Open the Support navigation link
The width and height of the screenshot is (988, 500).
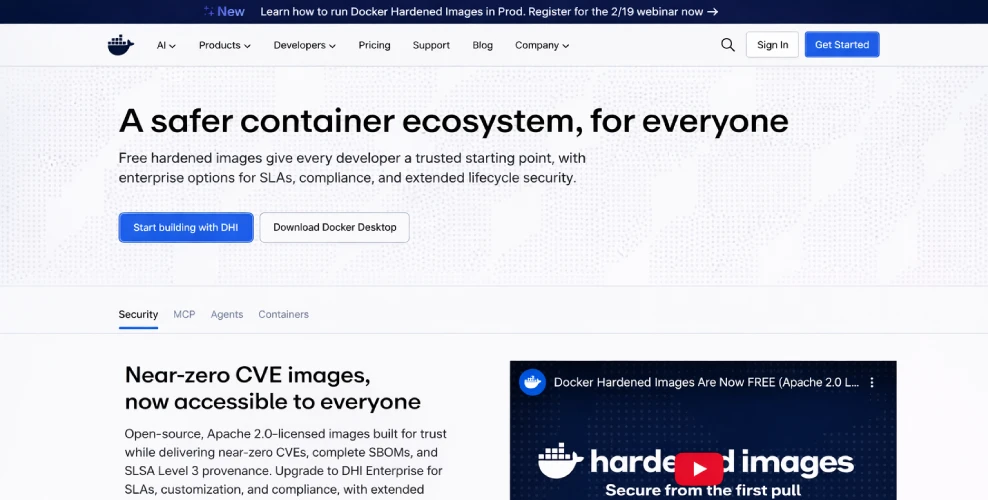(x=431, y=45)
